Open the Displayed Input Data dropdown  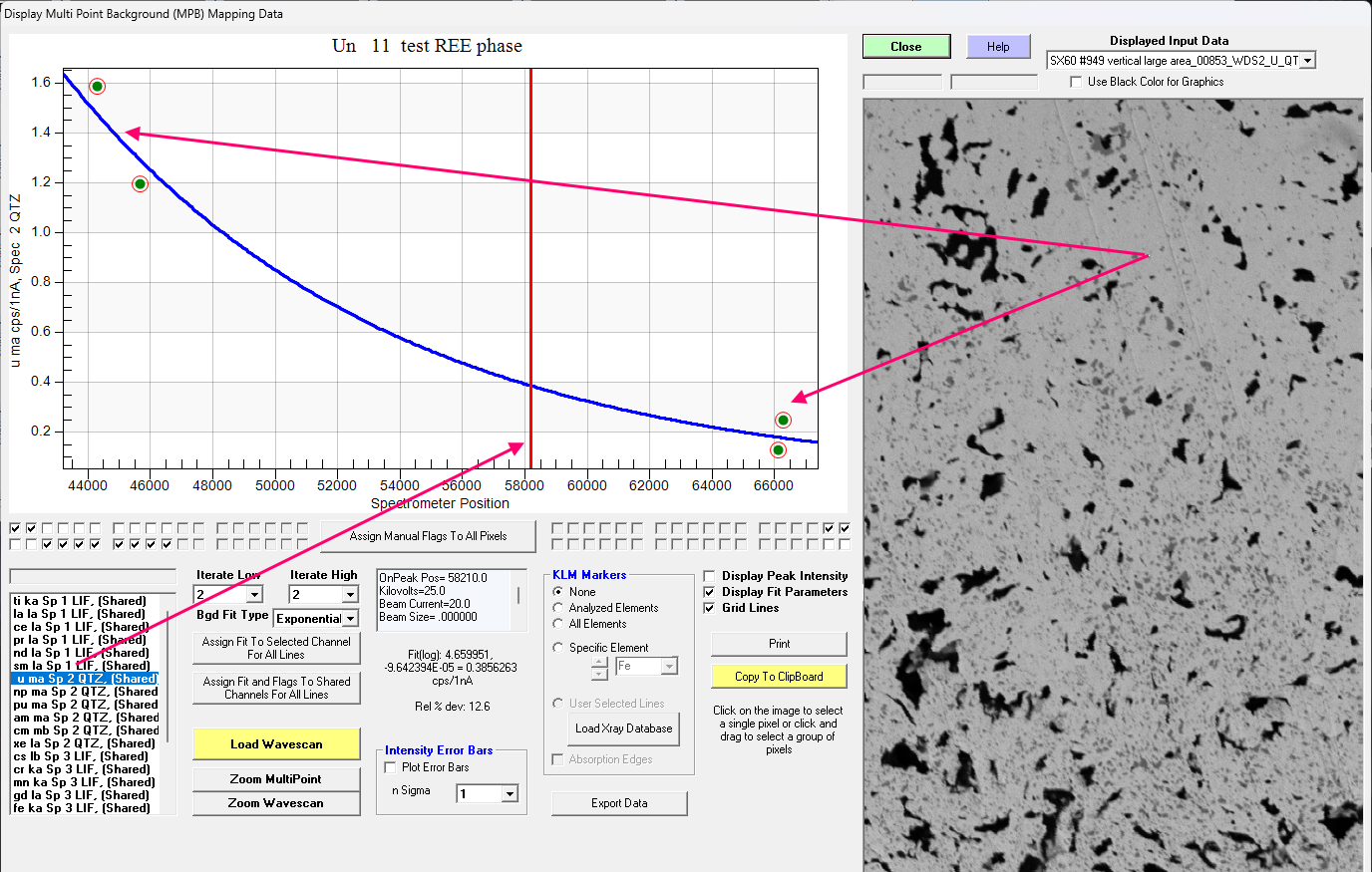1307,61
